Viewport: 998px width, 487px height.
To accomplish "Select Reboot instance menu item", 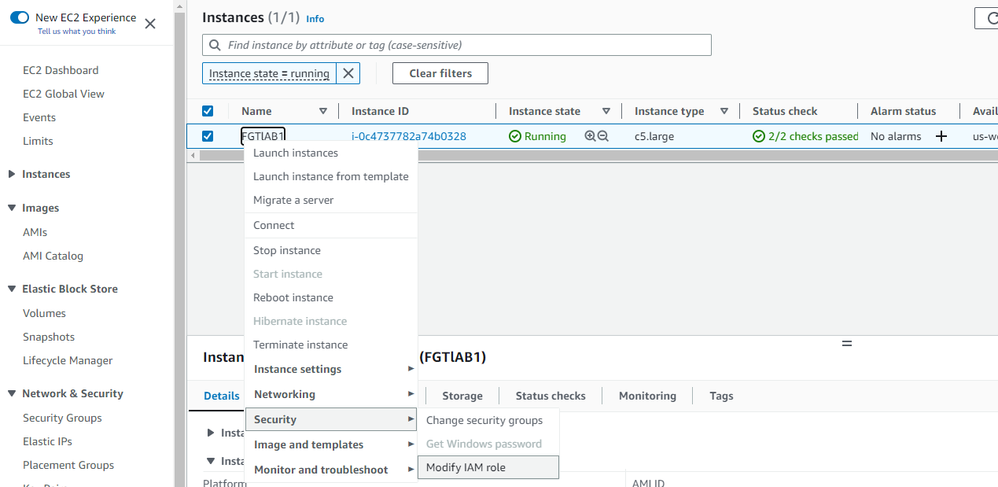I will click(331, 297).
